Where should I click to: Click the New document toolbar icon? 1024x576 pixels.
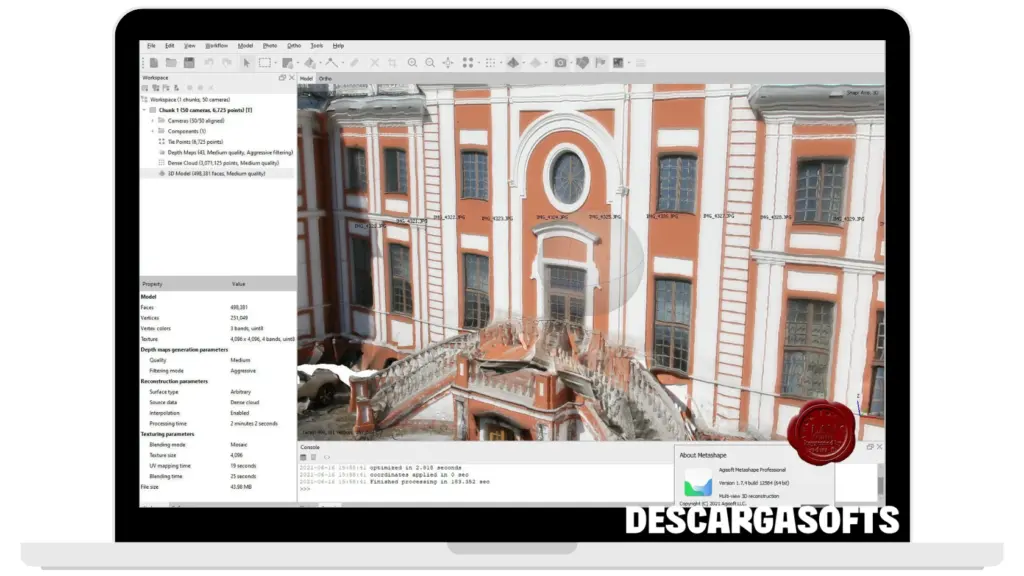[x=154, y=62]
